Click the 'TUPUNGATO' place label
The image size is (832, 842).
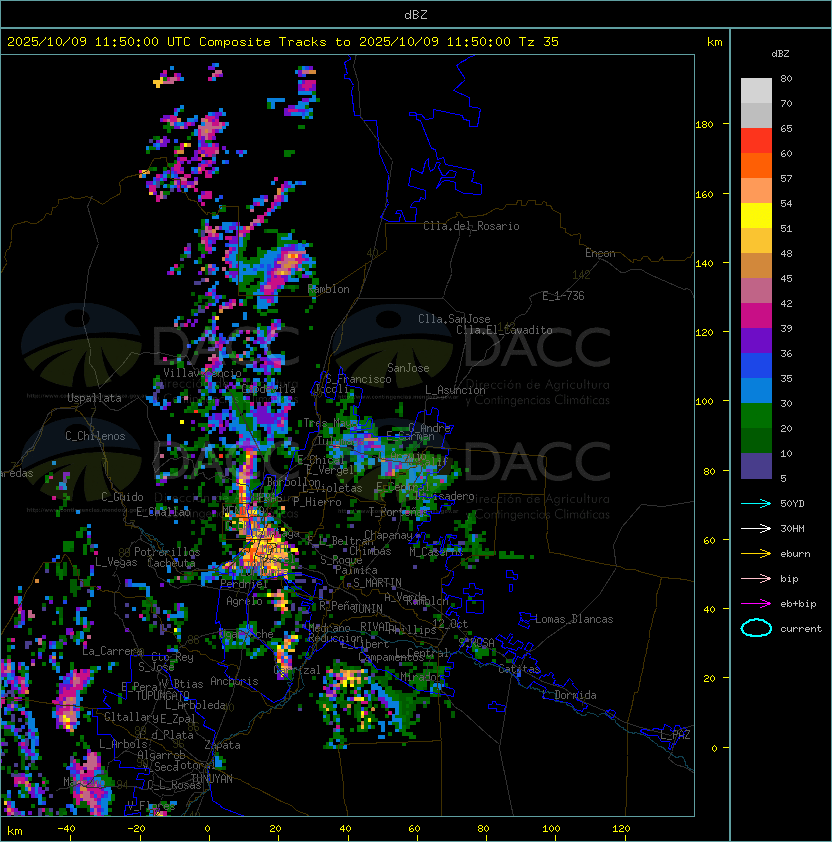[x=162, y=695]
